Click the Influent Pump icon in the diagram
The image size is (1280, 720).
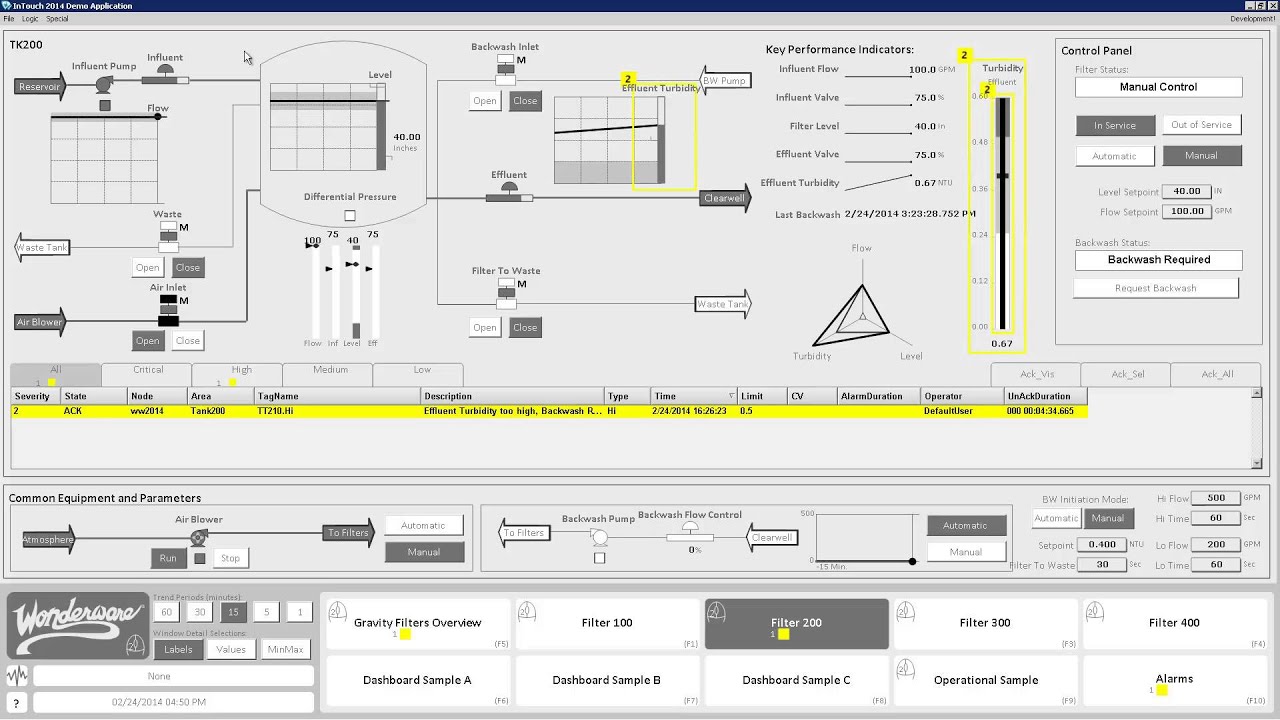click(x=103, y=83)
